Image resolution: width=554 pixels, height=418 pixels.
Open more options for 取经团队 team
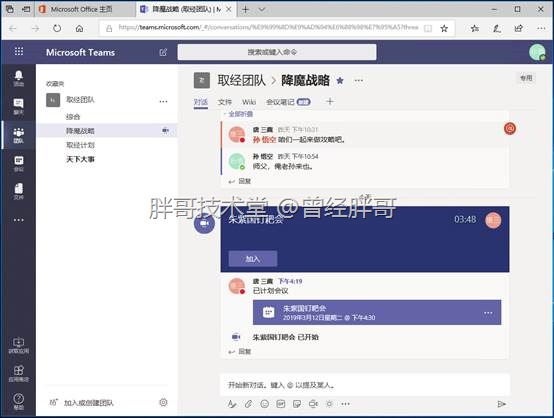click(x=163, y=101)
